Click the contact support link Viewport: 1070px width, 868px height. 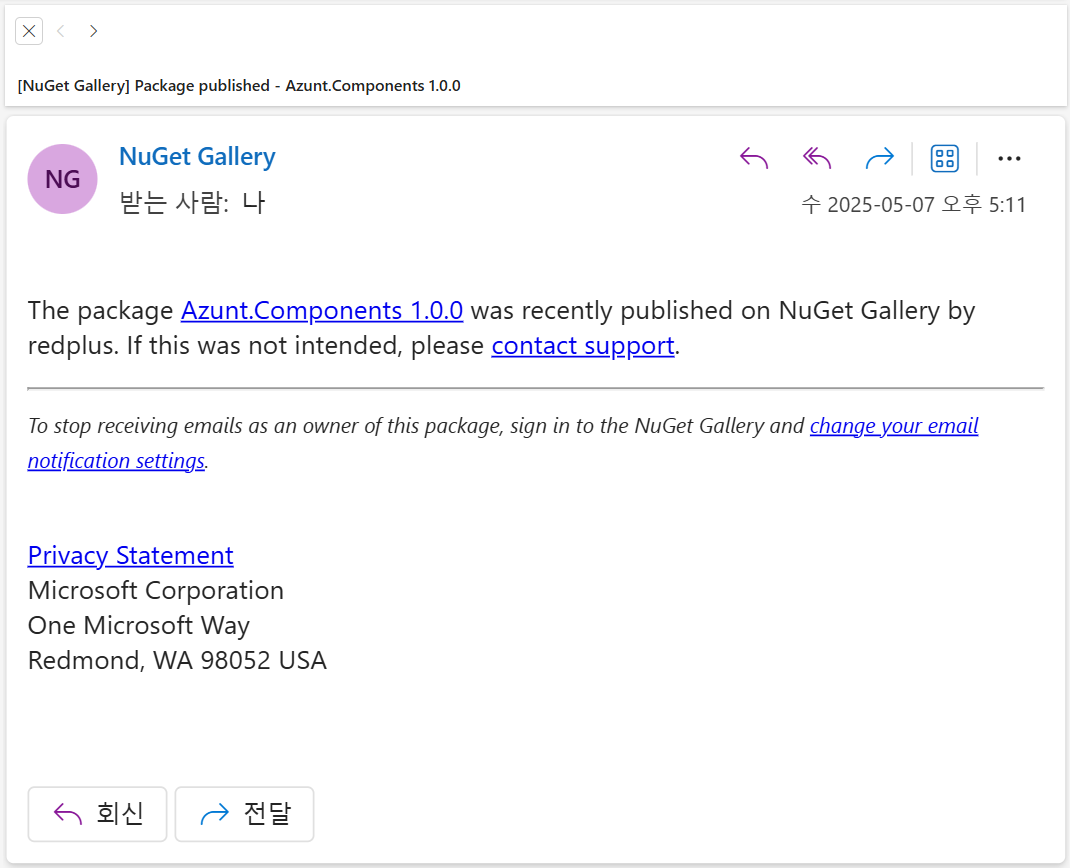coord(583,345)
